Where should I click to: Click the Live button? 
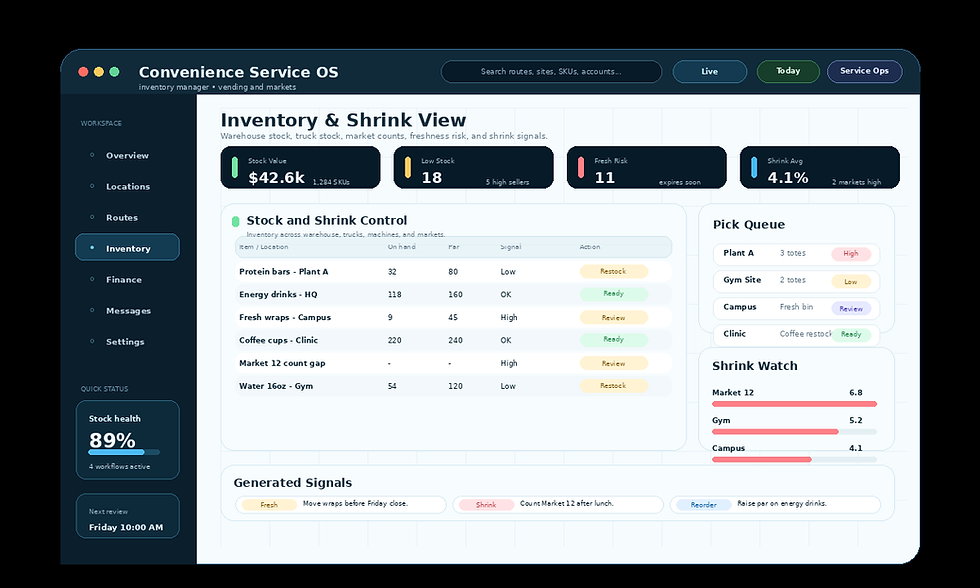tap(709, 71)
